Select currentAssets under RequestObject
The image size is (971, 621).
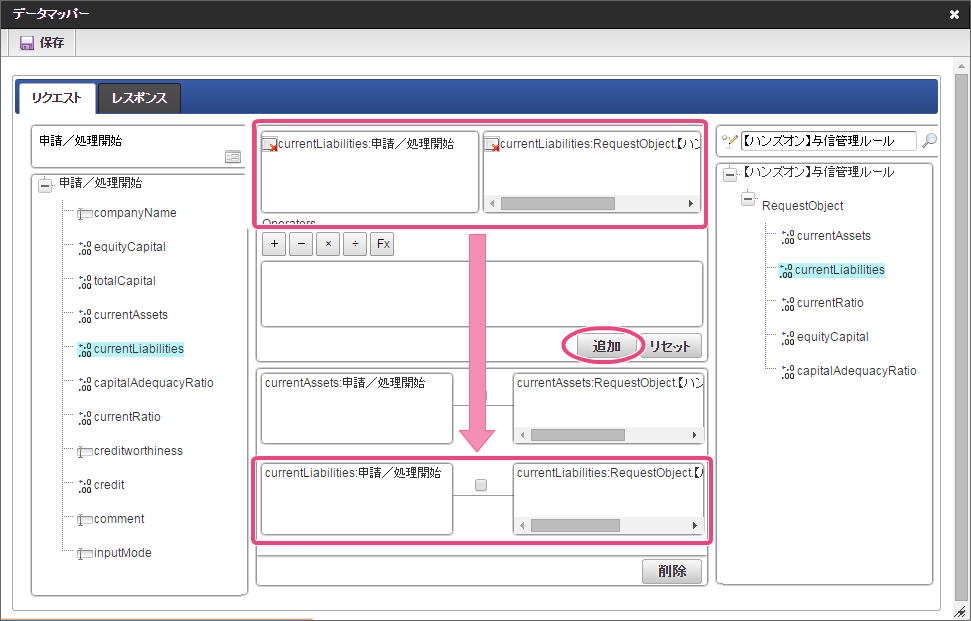tap(834, 236)
